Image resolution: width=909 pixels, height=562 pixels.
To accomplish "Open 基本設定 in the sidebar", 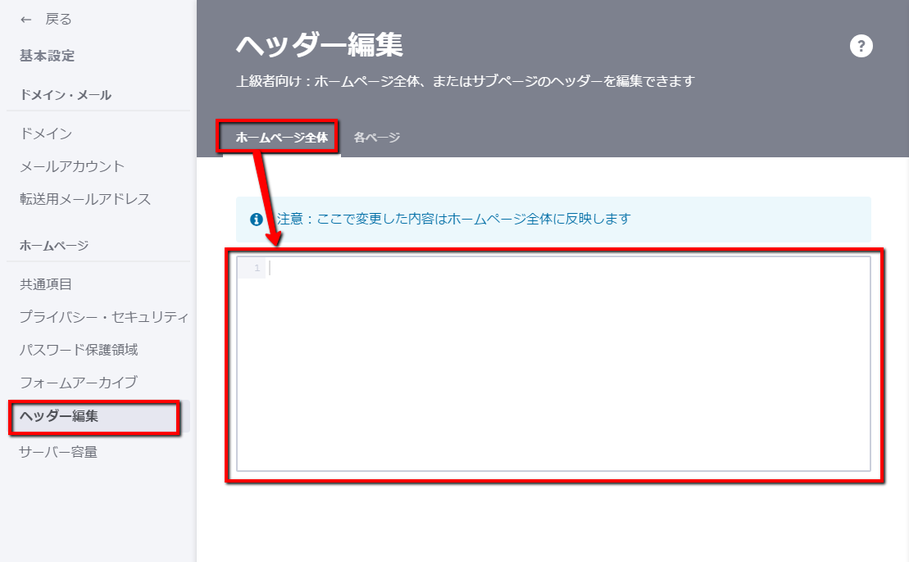I will 47,56.
